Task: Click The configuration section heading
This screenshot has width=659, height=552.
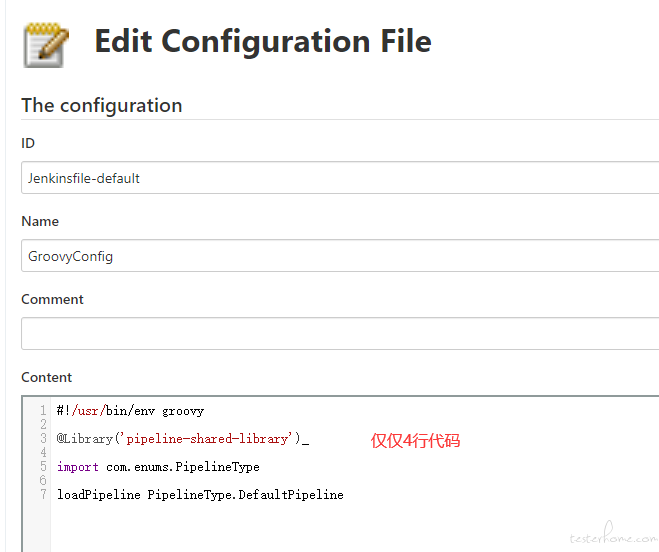Action: [x=102, y=106]
